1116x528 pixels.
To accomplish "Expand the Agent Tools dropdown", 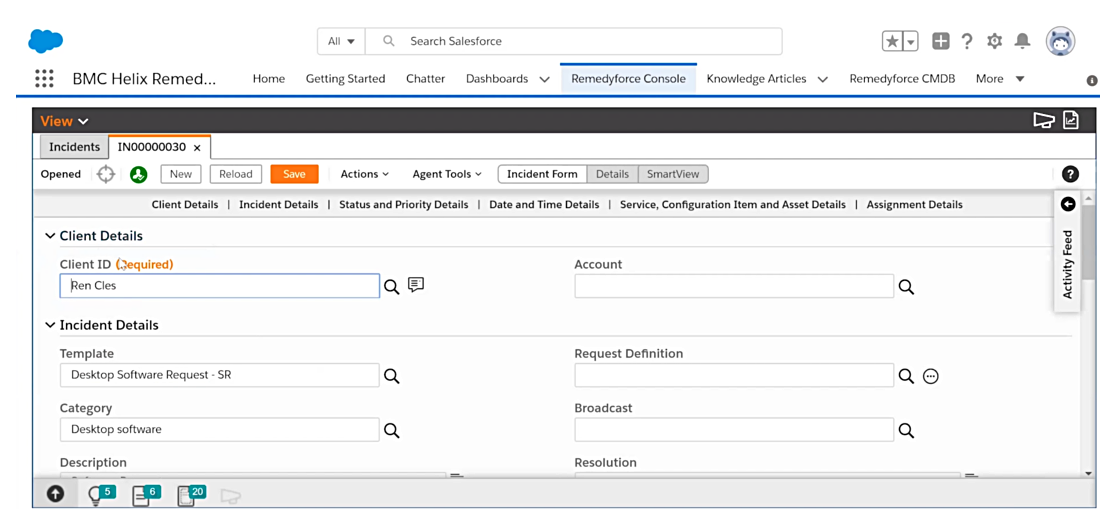I will pyautogui.click(x=446, y=174).
